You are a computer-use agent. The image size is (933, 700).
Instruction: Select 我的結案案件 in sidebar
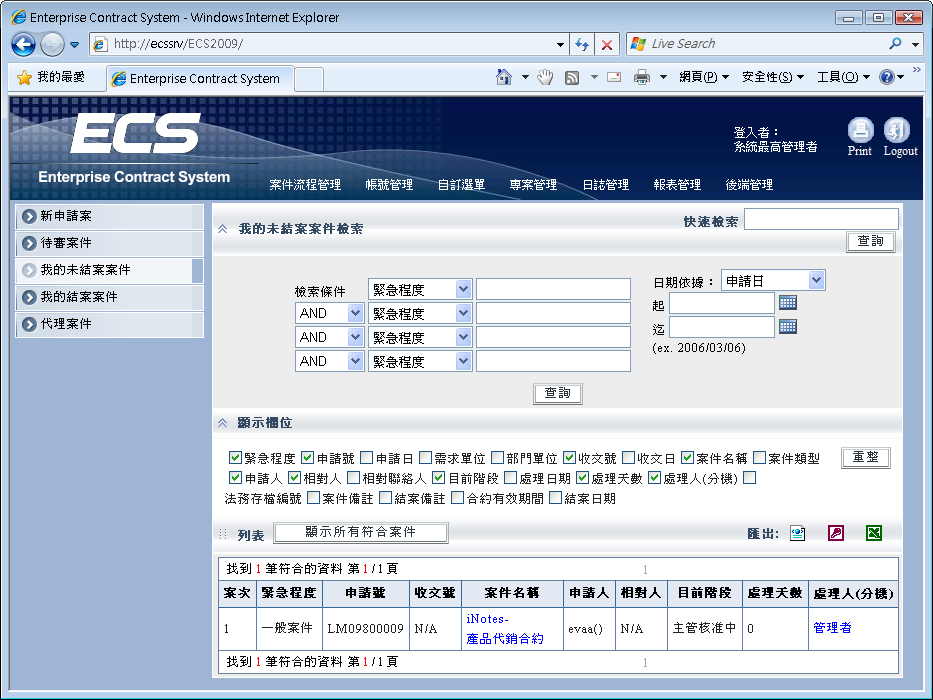click(109, 297)
